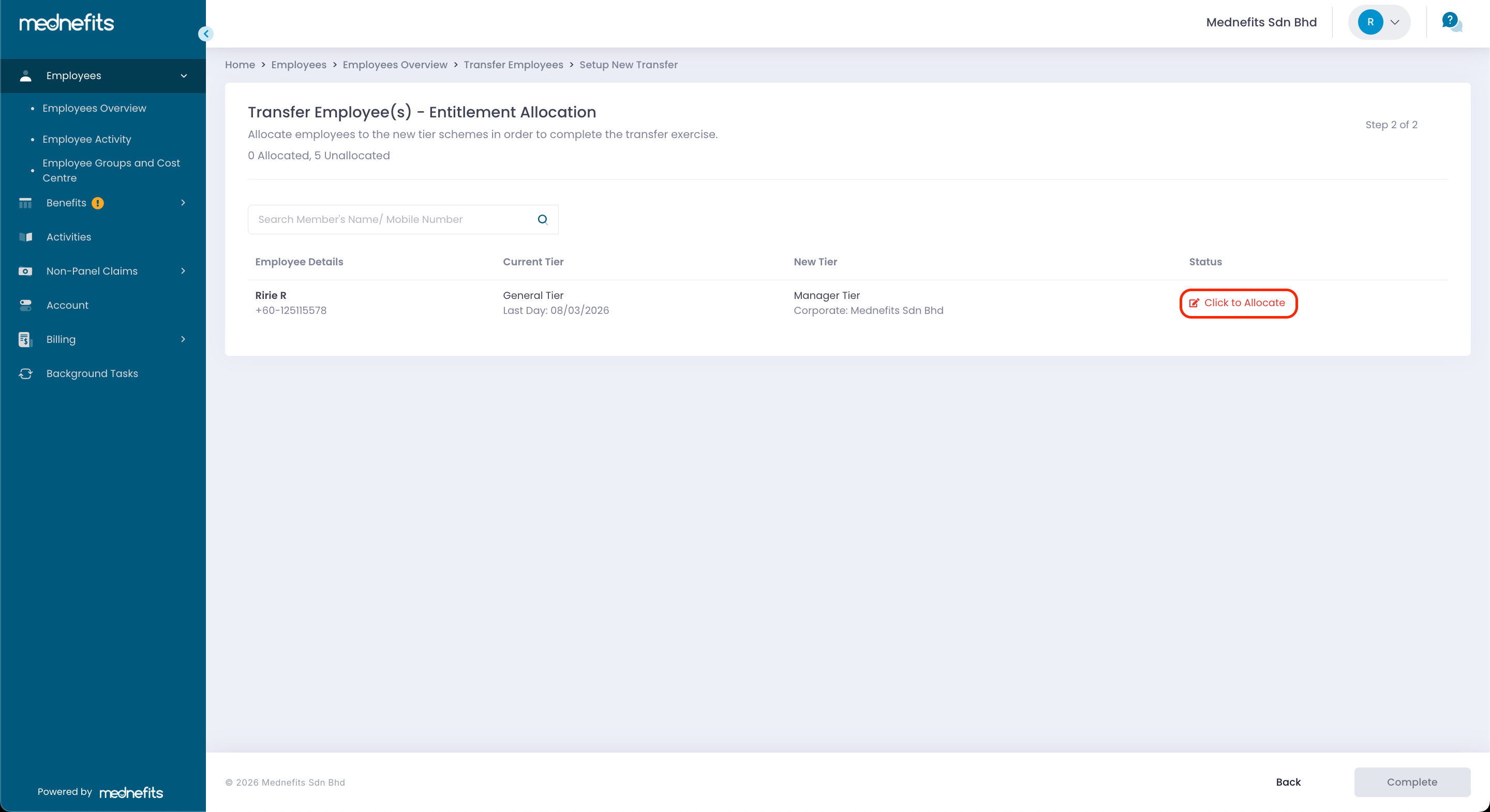The image size is (1490, 812).
Task: Click the Billing invoice icon
Action: [25, 339]
